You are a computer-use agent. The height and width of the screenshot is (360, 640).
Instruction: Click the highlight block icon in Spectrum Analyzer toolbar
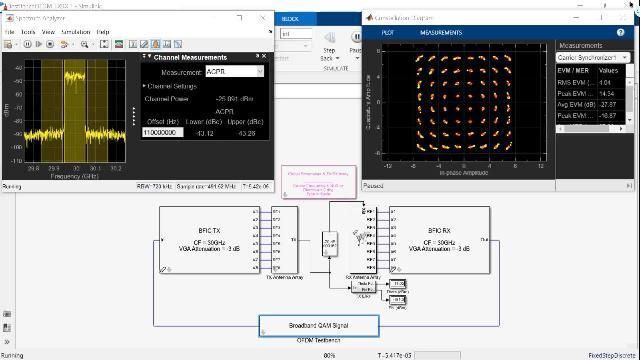[64, 44]
